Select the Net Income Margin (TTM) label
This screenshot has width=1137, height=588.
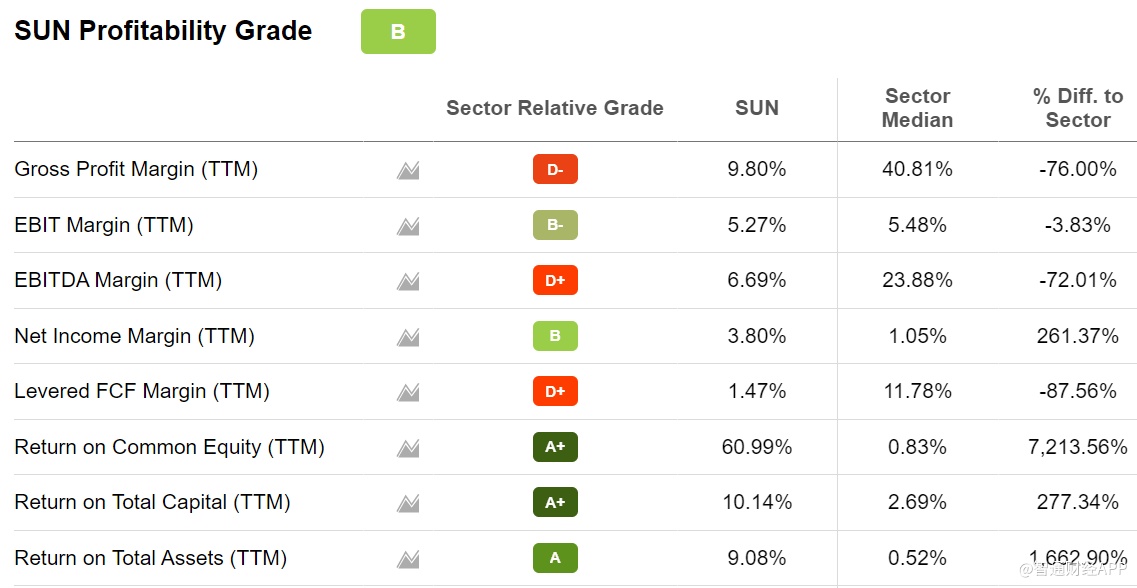[x=134, y=336]
